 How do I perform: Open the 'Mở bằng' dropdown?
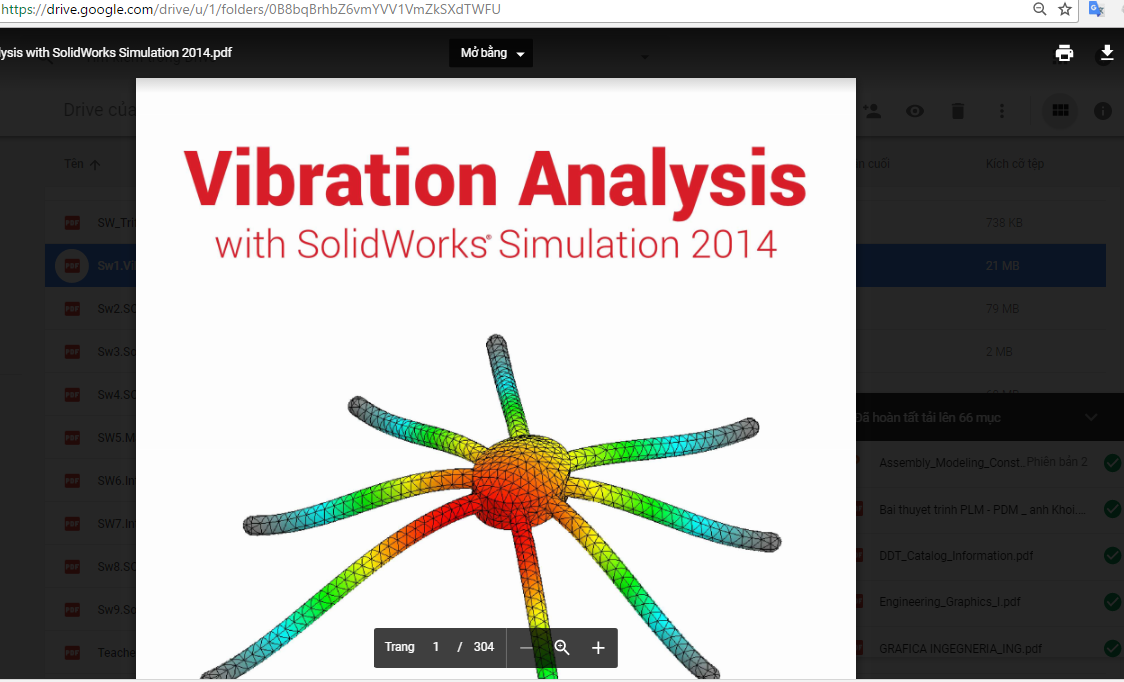[x=491, y=53]
